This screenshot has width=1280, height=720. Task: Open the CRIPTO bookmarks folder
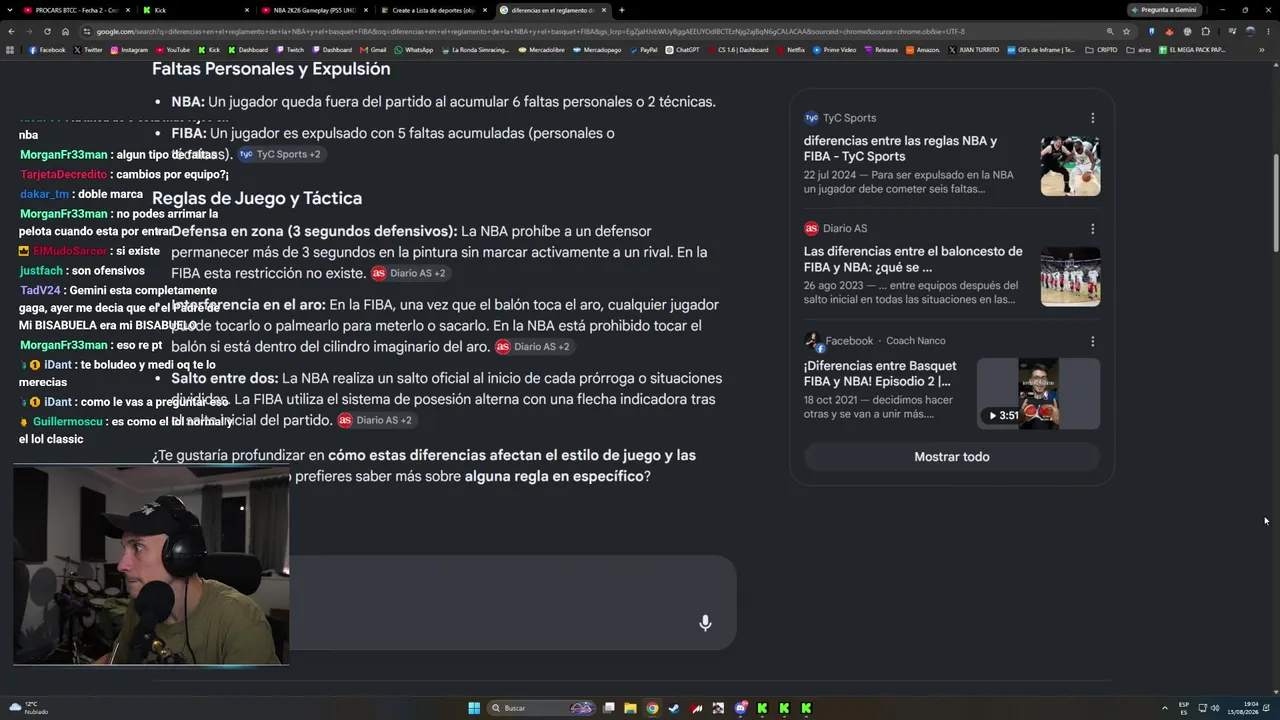point(1102,50)
